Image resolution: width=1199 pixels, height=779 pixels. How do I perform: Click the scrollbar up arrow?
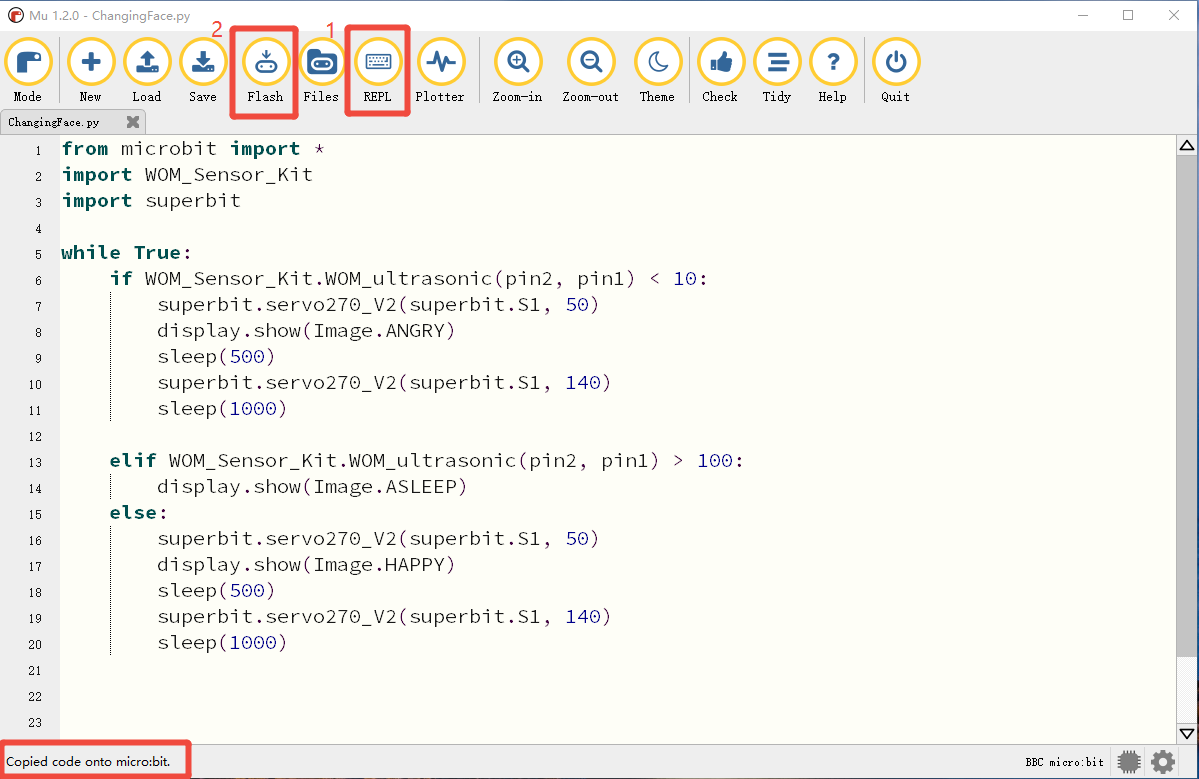click(1187, 145)
